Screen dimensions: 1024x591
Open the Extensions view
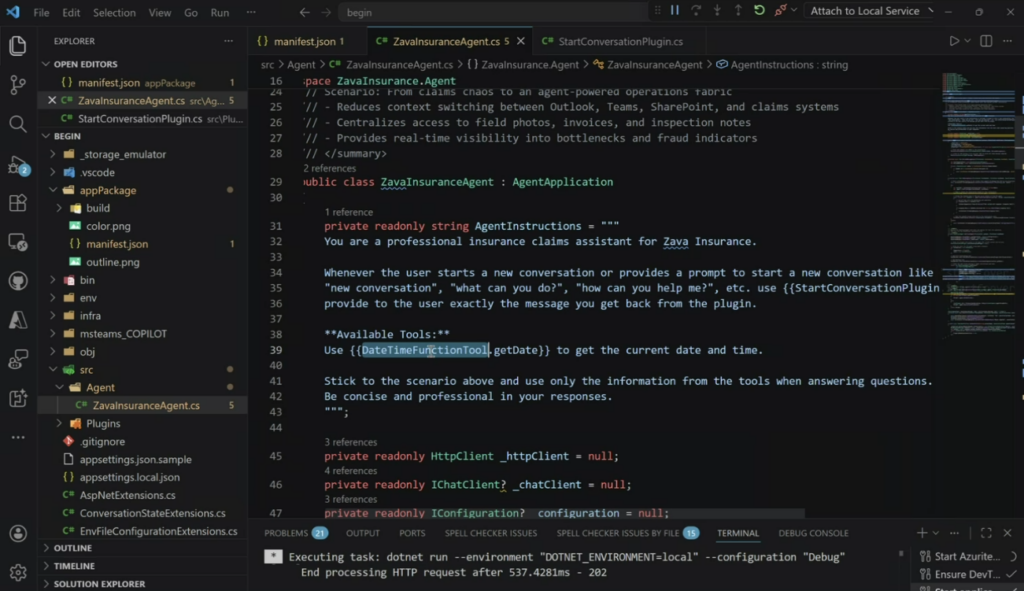click(17, 203)
